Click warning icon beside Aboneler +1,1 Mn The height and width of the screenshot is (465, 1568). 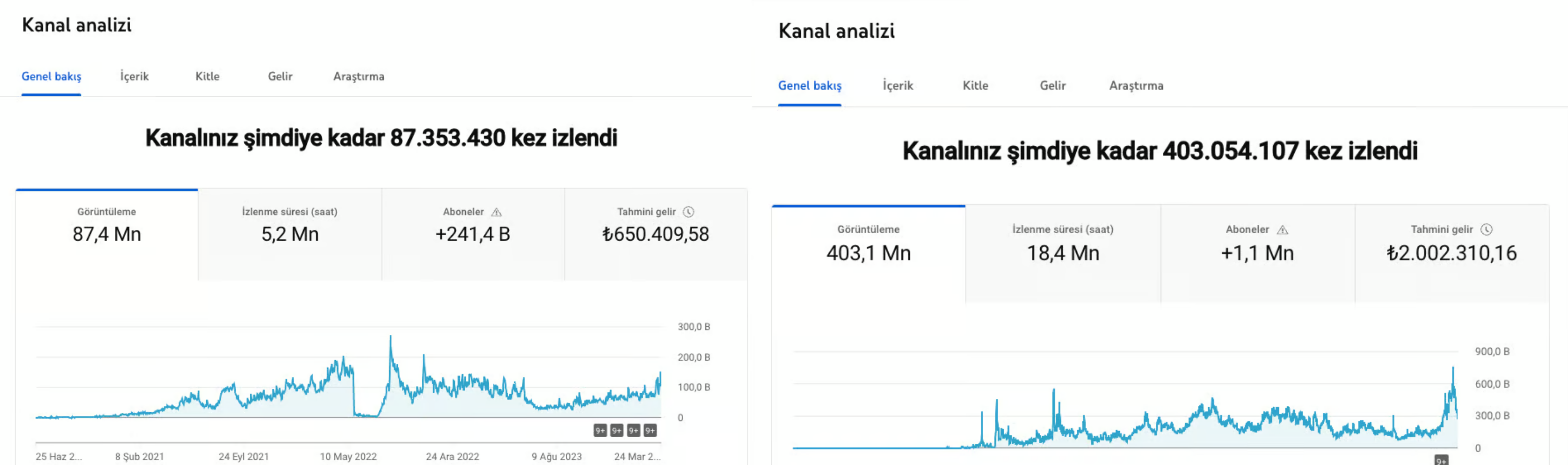click(x=1282, y=229)
